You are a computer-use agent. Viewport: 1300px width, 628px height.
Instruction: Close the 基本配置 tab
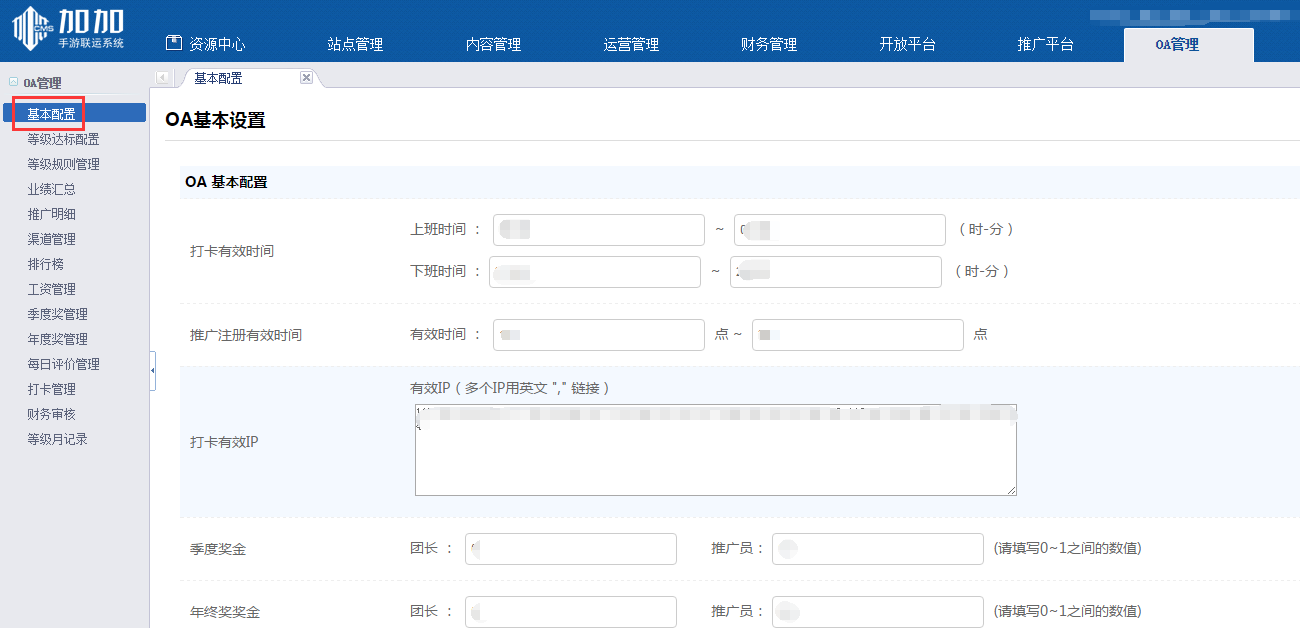coord(306,78)
